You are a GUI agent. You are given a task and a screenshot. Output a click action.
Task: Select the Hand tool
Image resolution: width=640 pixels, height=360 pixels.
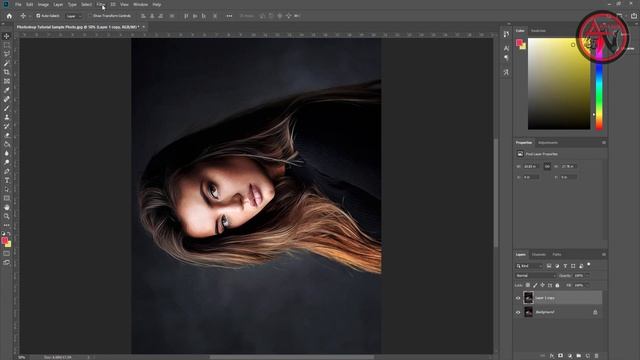coord(7,207)
